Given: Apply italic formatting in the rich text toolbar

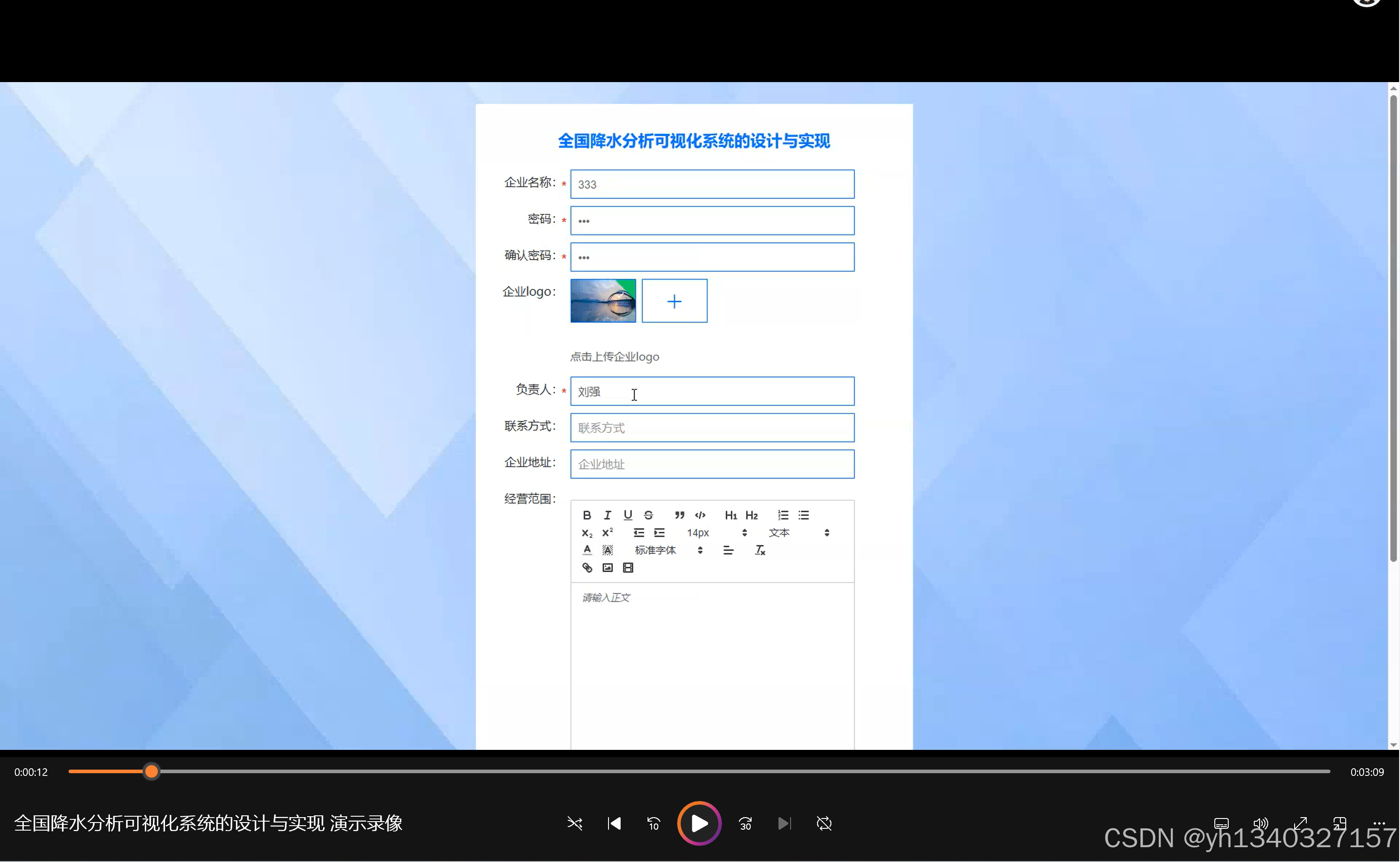Looking at the screenshot, I should click(608, 515).
